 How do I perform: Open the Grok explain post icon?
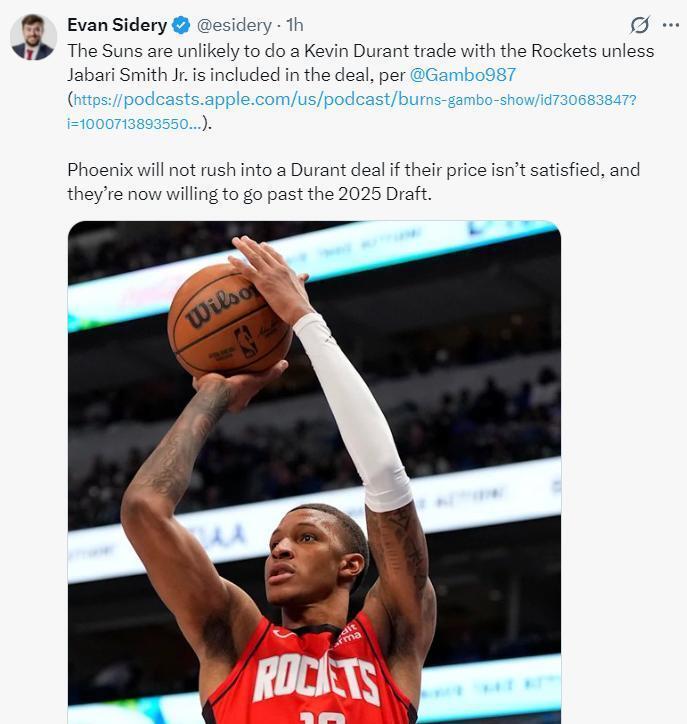tap(640, 25)
